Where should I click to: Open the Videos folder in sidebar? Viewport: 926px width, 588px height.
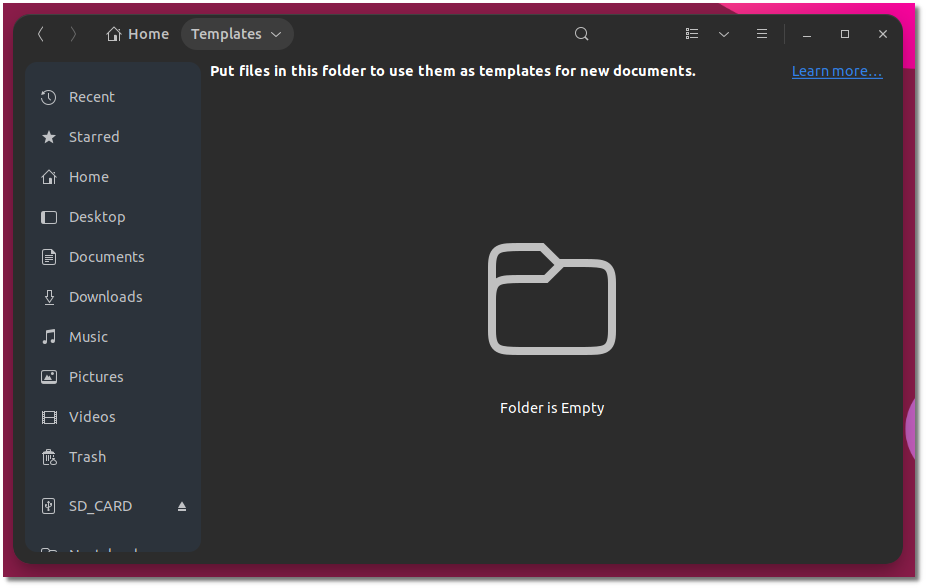(91, 416)
